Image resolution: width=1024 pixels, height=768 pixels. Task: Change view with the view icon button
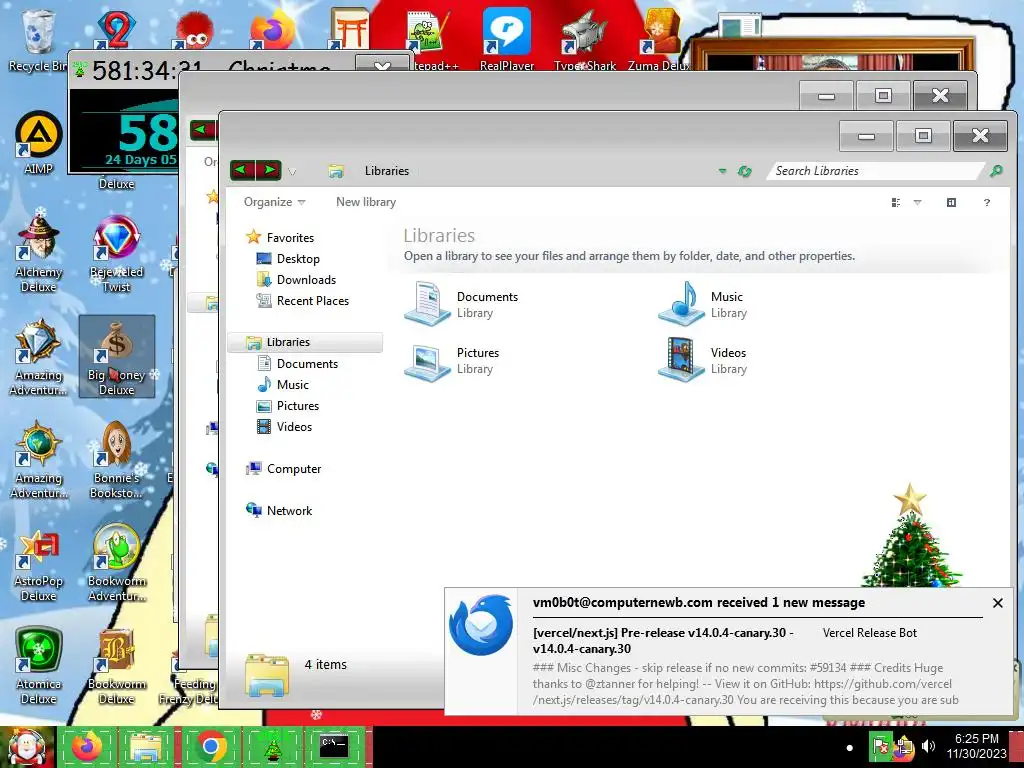point(896,202)
